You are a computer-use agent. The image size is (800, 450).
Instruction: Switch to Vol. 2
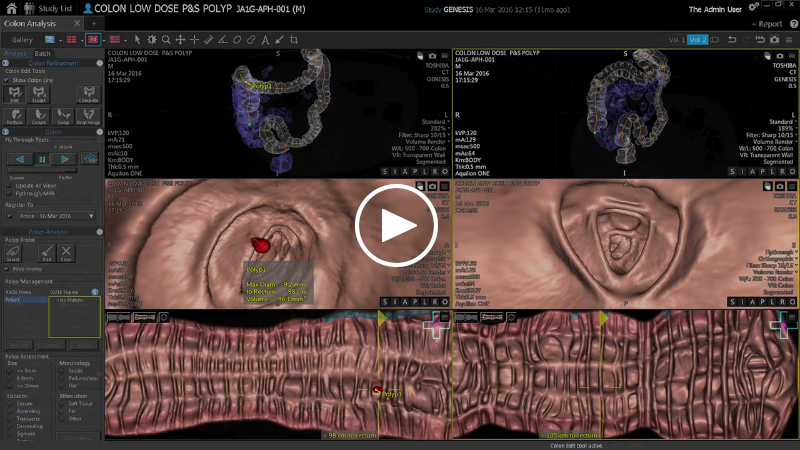(697, 40)
